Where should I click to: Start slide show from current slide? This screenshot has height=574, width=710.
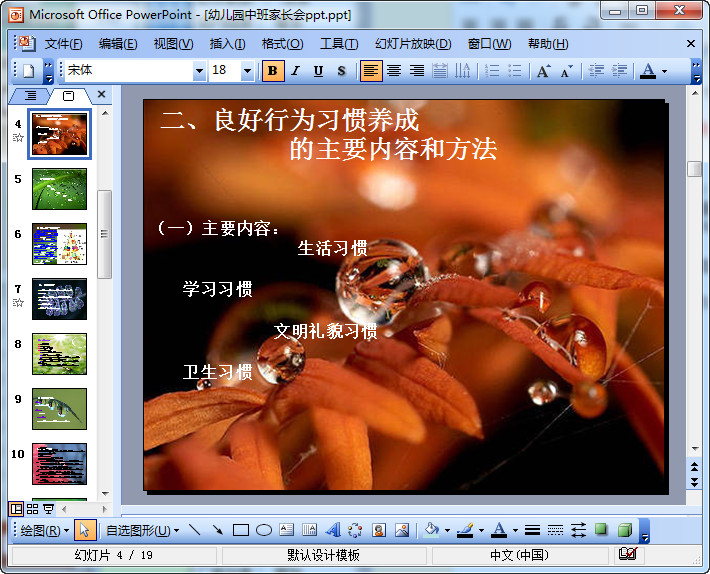pos(48,509)
